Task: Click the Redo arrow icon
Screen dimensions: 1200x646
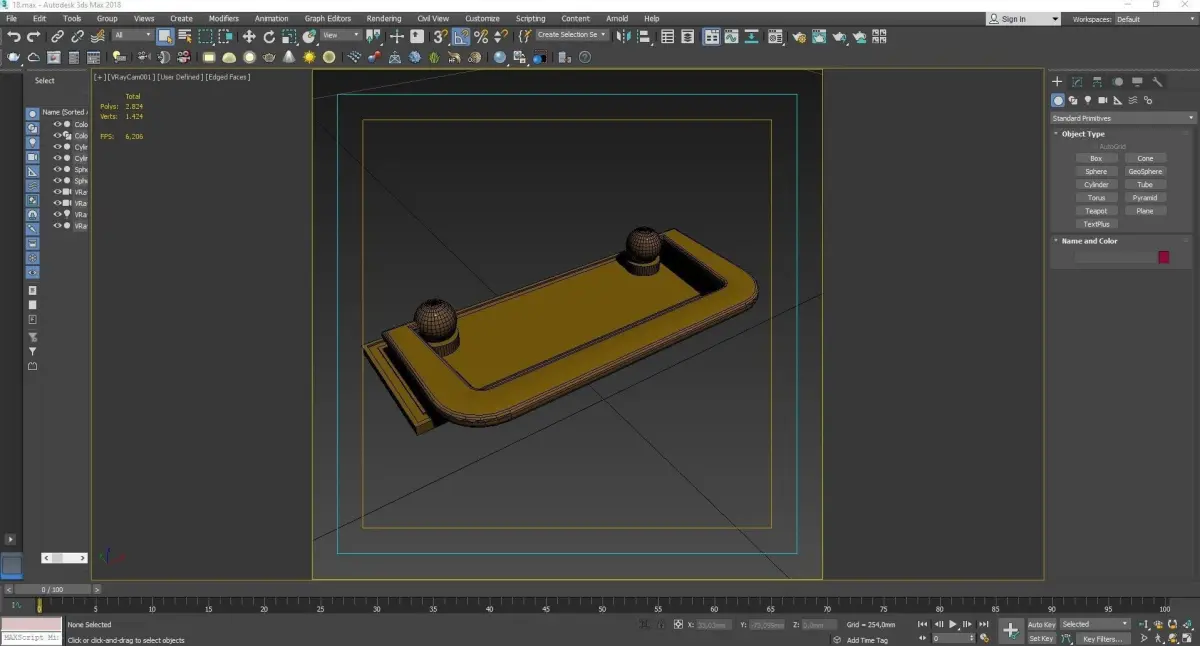Action: [33, 36]
